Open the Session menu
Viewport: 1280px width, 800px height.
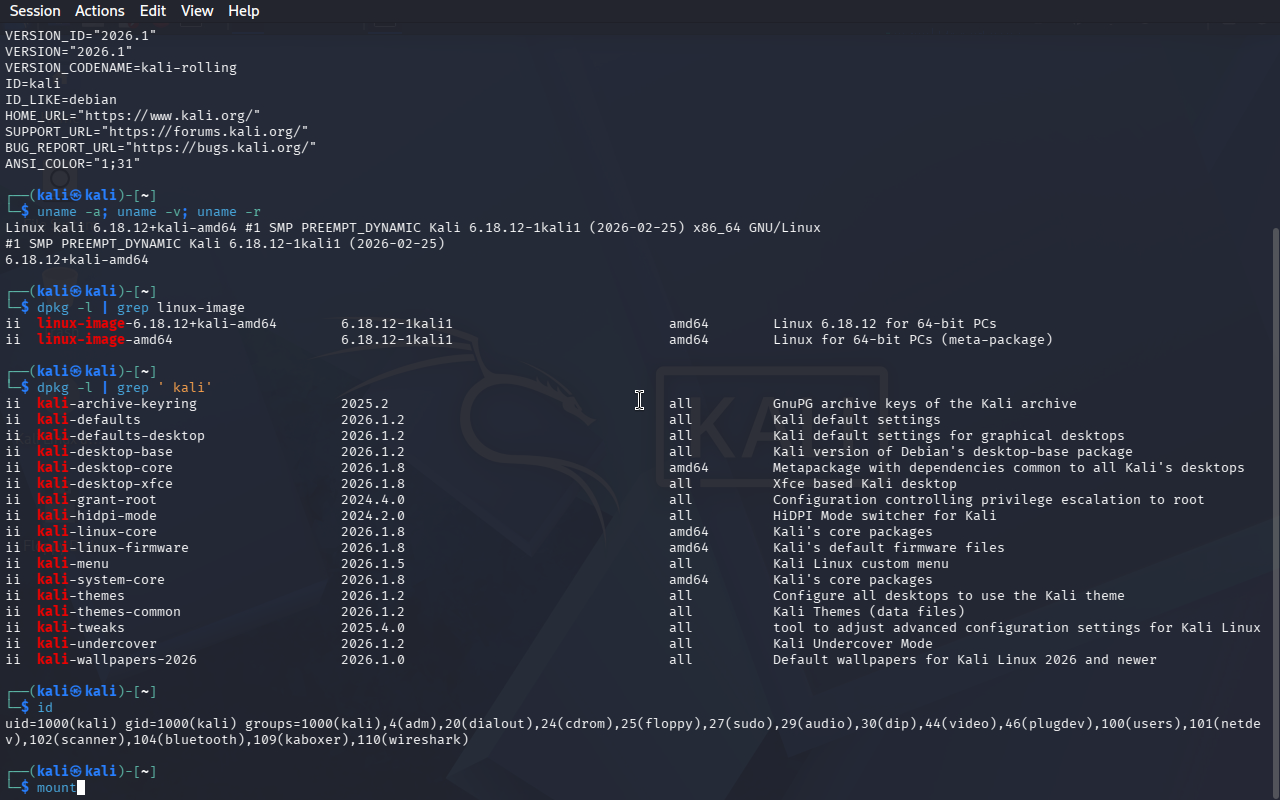pos(35,11)
